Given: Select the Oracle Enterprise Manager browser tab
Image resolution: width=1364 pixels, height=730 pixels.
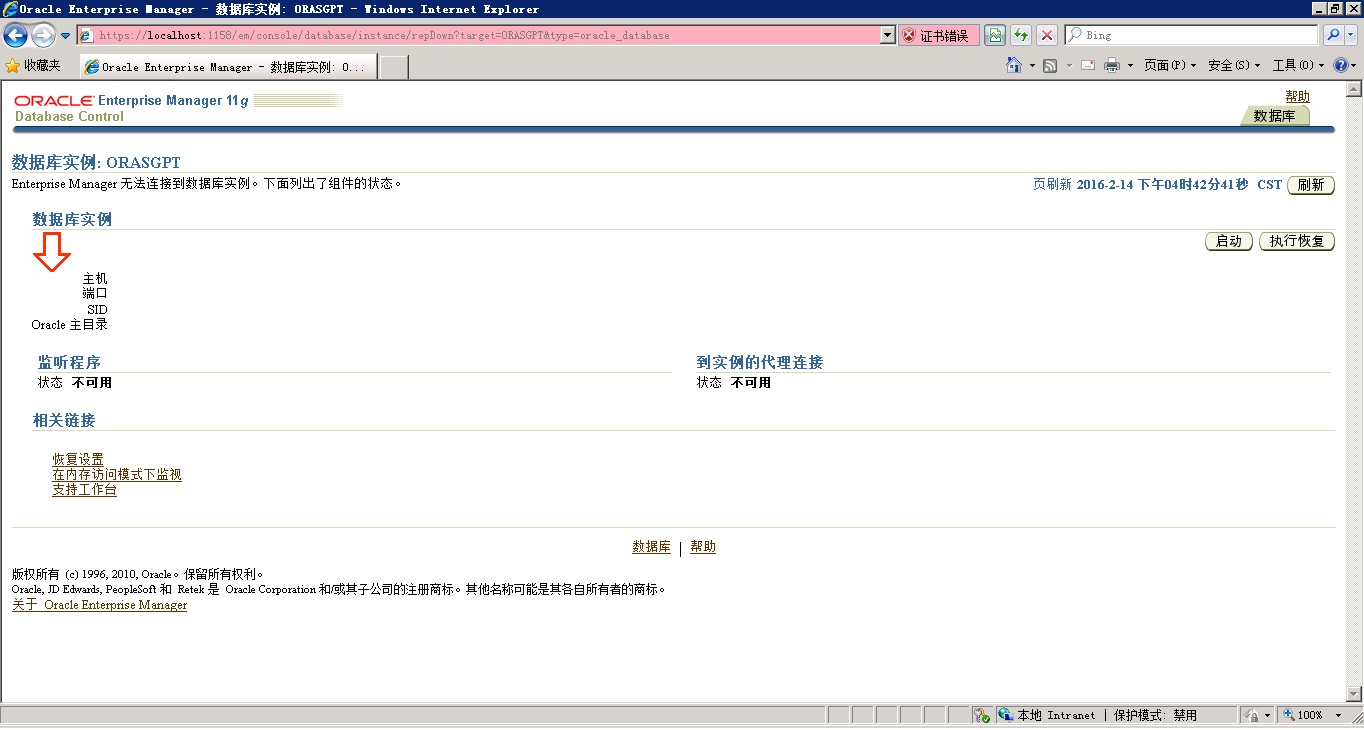Looking at the screenshot, I should click(228, 67).
